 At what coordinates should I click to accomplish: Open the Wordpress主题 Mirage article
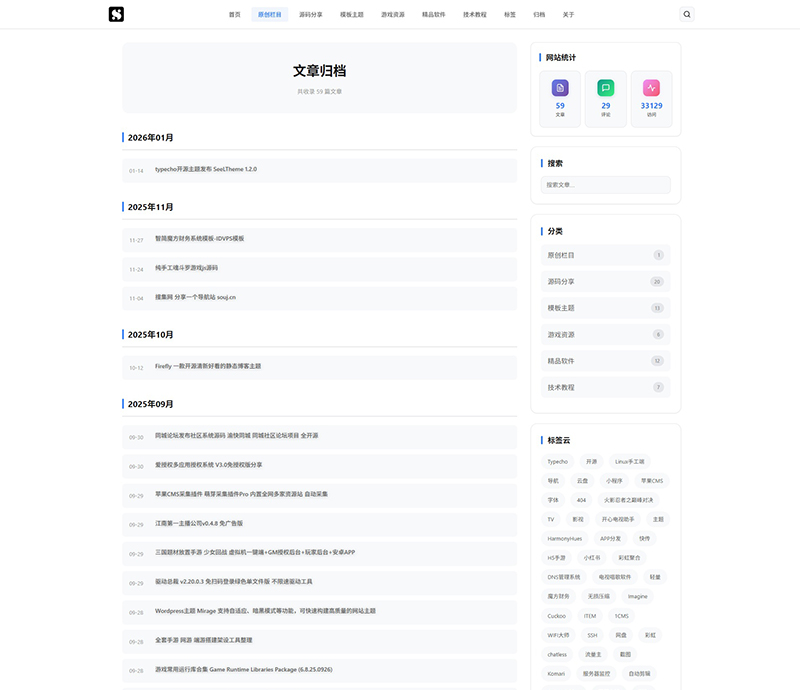(x=265, y=611)
